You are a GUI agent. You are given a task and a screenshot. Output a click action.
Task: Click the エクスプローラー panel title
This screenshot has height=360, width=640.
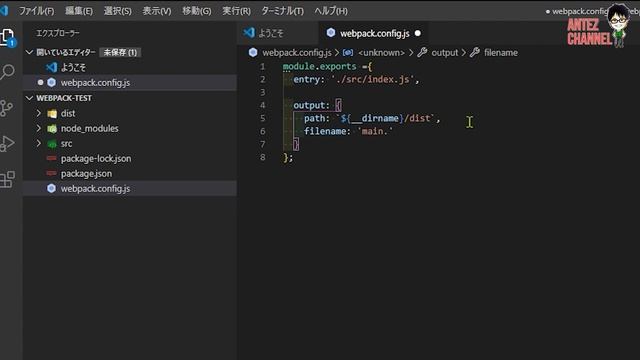click(x=58, y=33)
